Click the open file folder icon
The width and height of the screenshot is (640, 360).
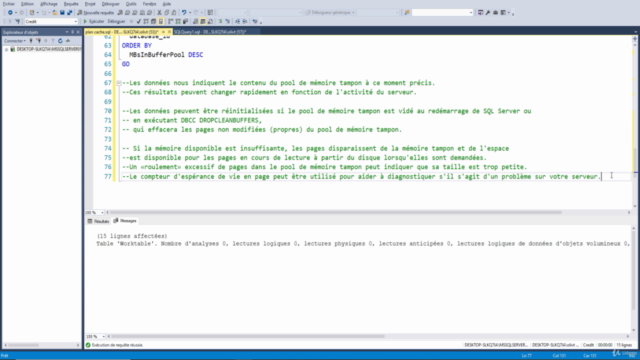55,13
